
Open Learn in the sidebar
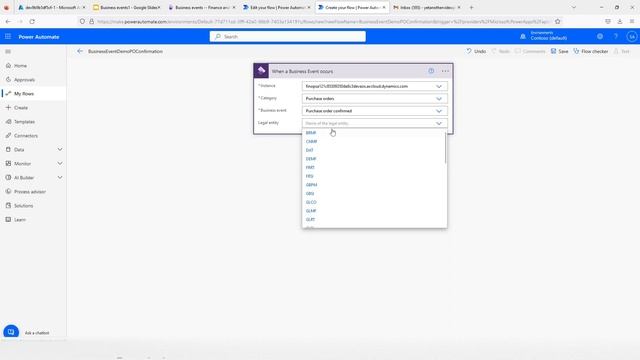point(20,220)
